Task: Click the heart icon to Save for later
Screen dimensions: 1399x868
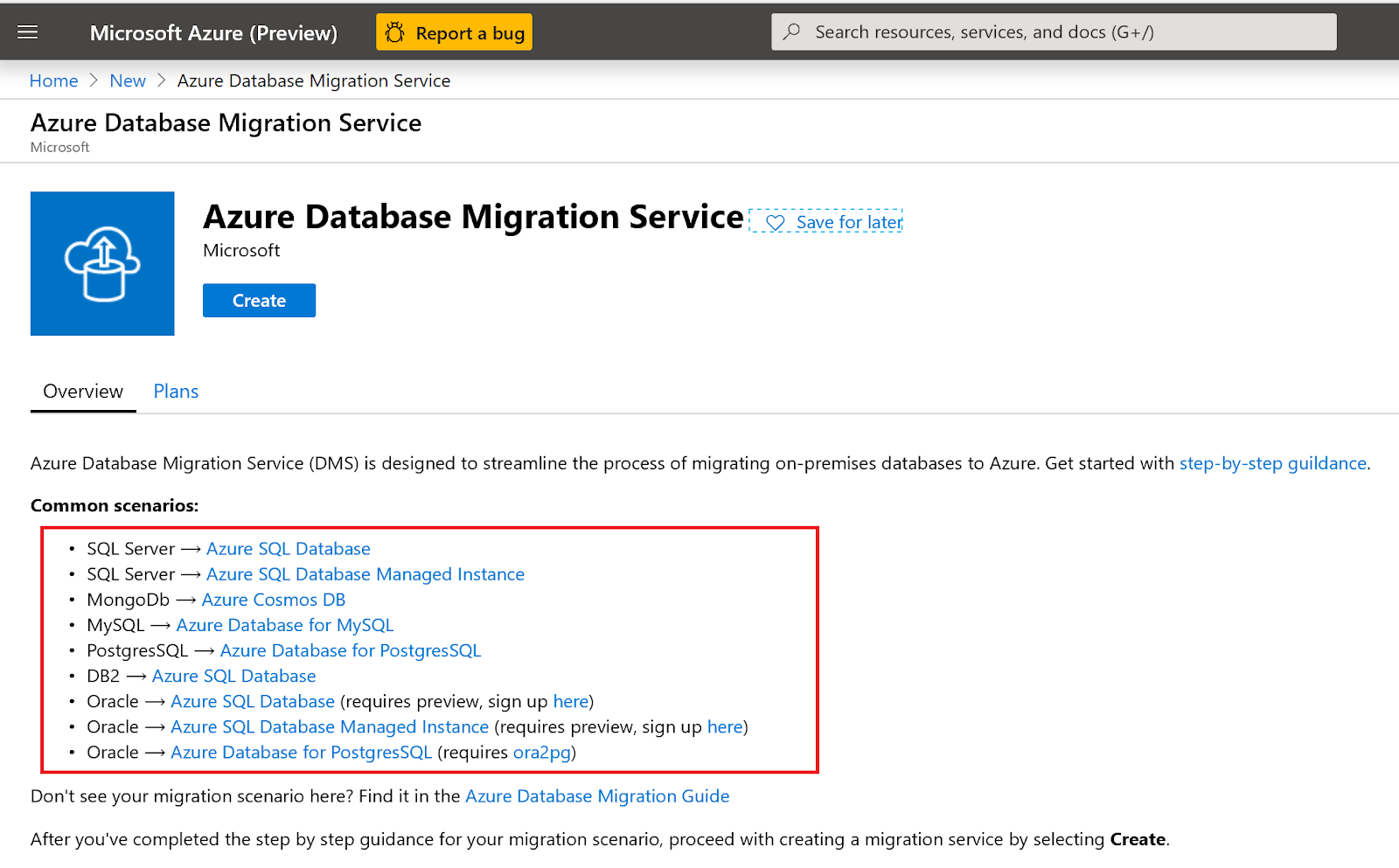Action: [x=775, y=223]
